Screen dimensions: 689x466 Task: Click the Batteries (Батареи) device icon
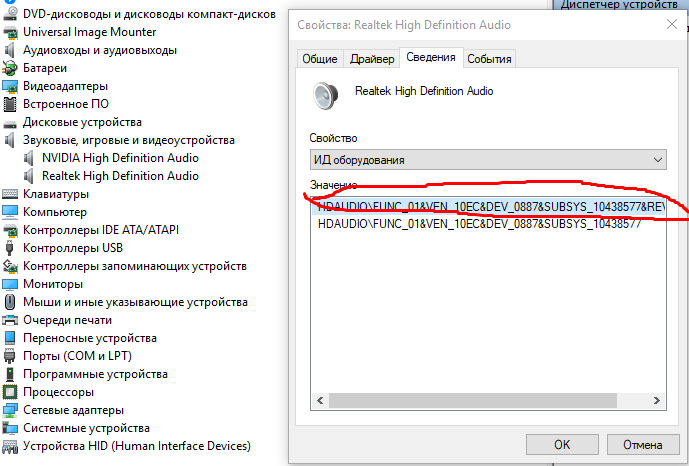[10, 68]
